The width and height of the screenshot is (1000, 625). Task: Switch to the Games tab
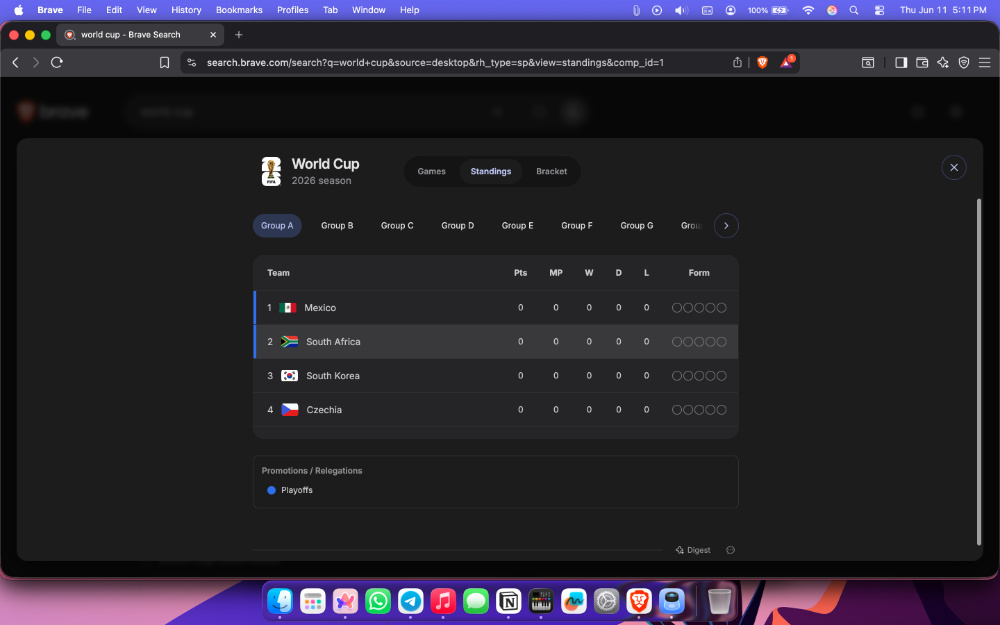(x=432, y=172)
